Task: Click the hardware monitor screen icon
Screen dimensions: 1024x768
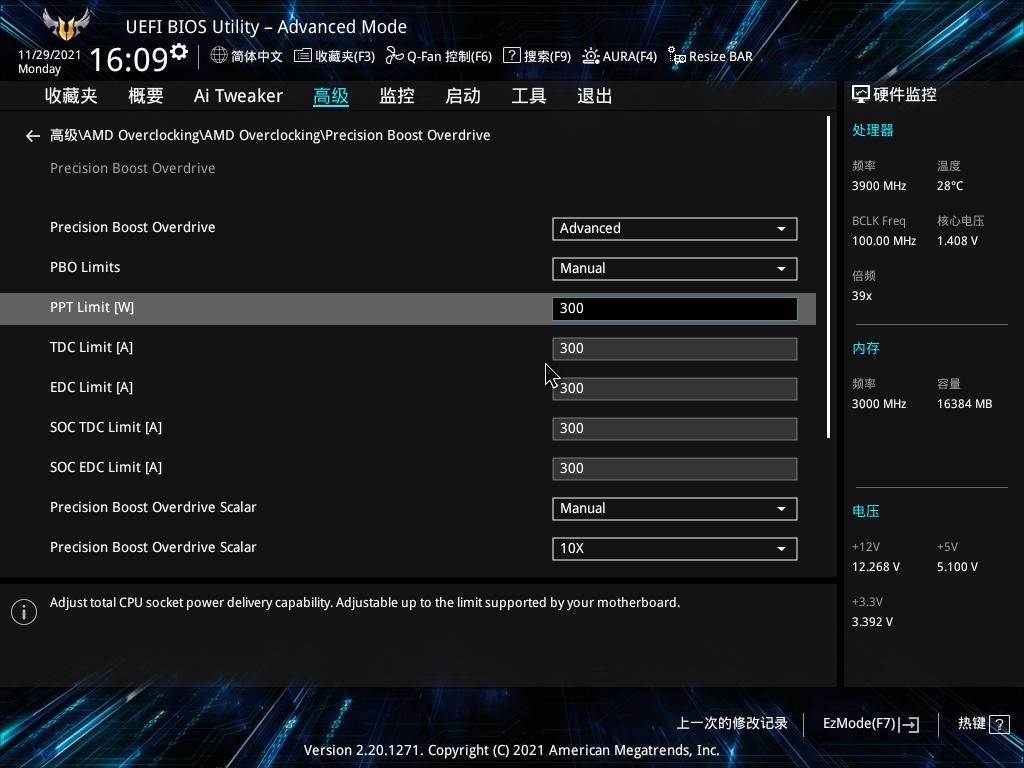Action: (861, 95)
